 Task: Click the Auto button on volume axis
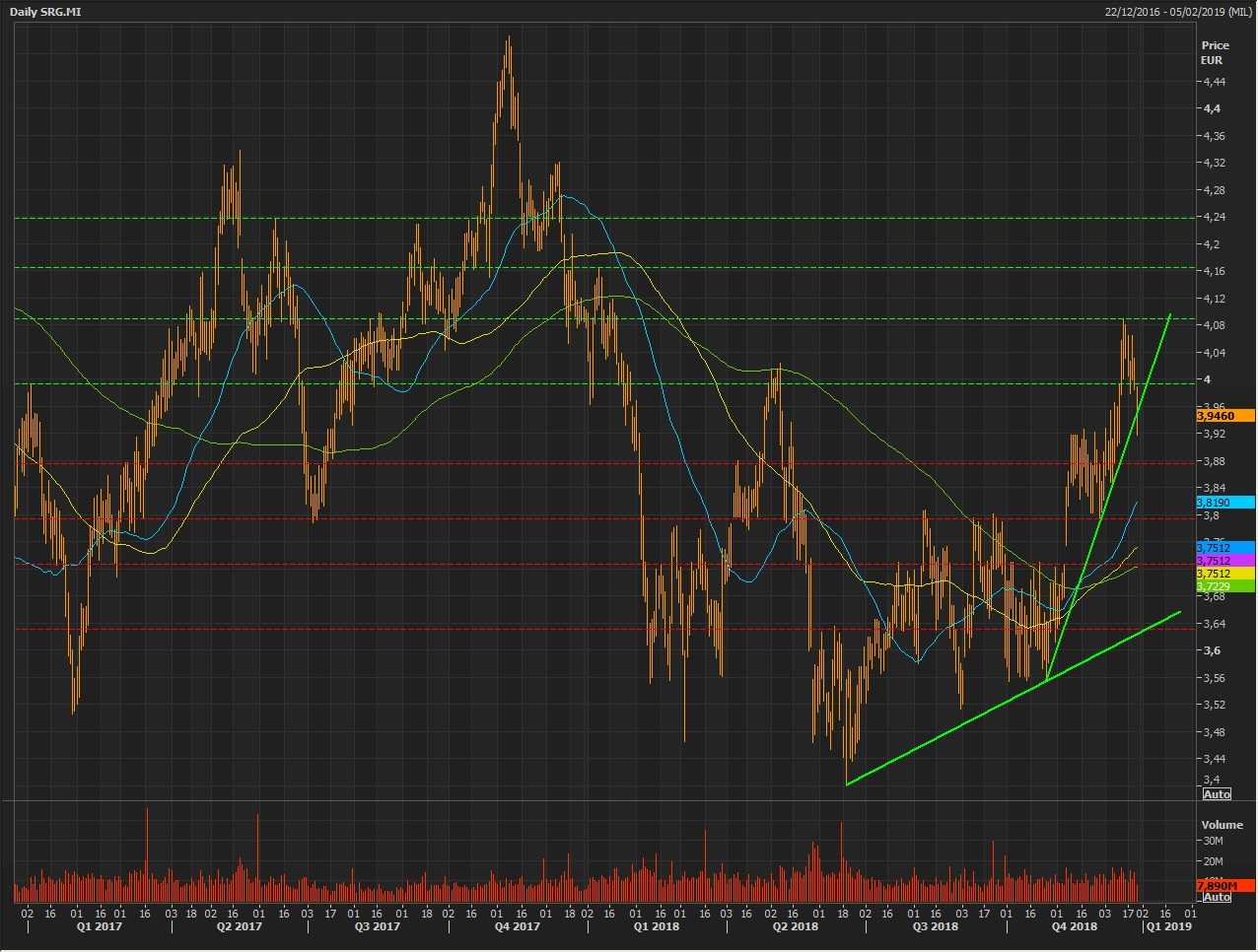tap(1217, 897)
